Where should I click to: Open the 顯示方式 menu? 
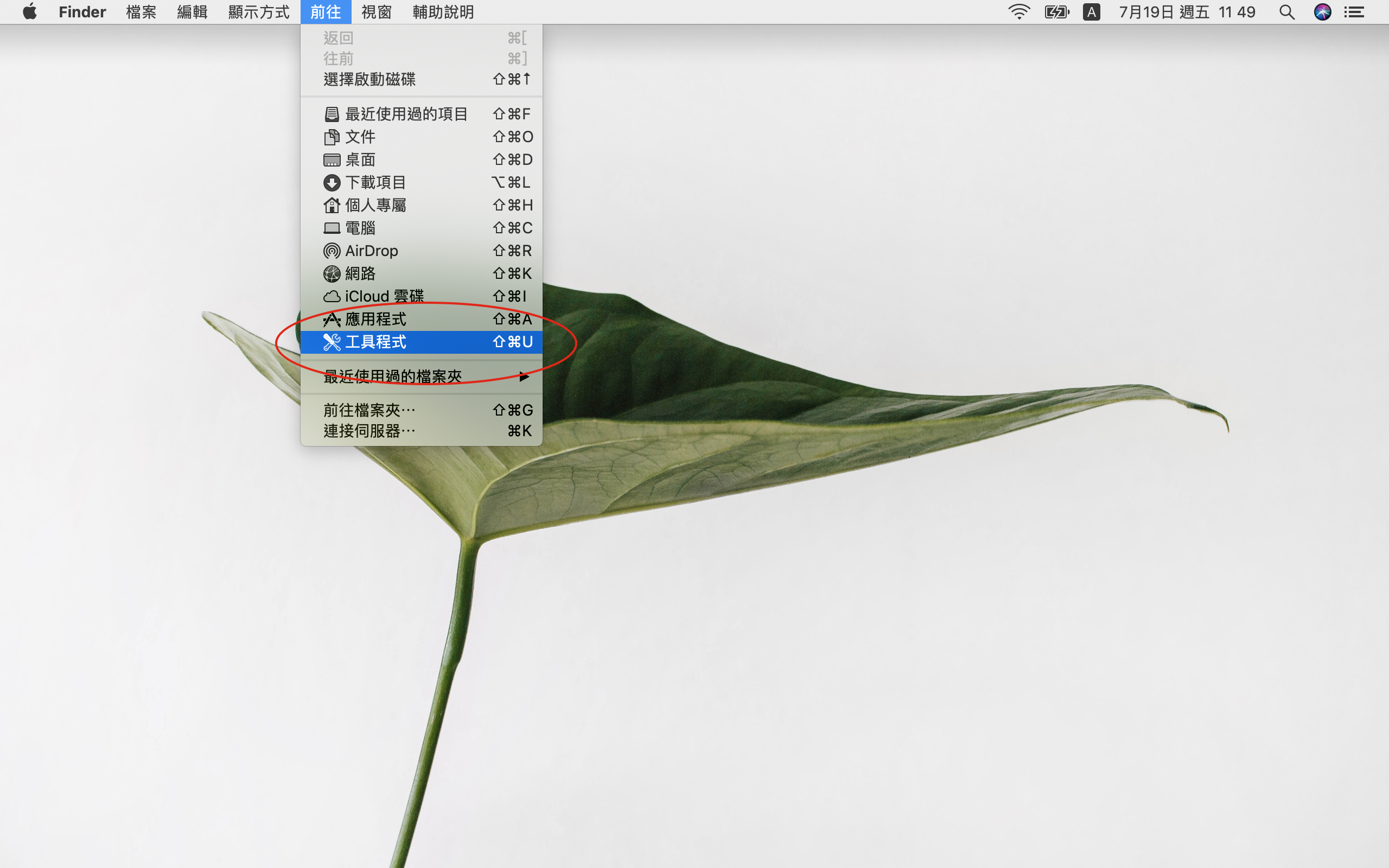pos(259,12)
